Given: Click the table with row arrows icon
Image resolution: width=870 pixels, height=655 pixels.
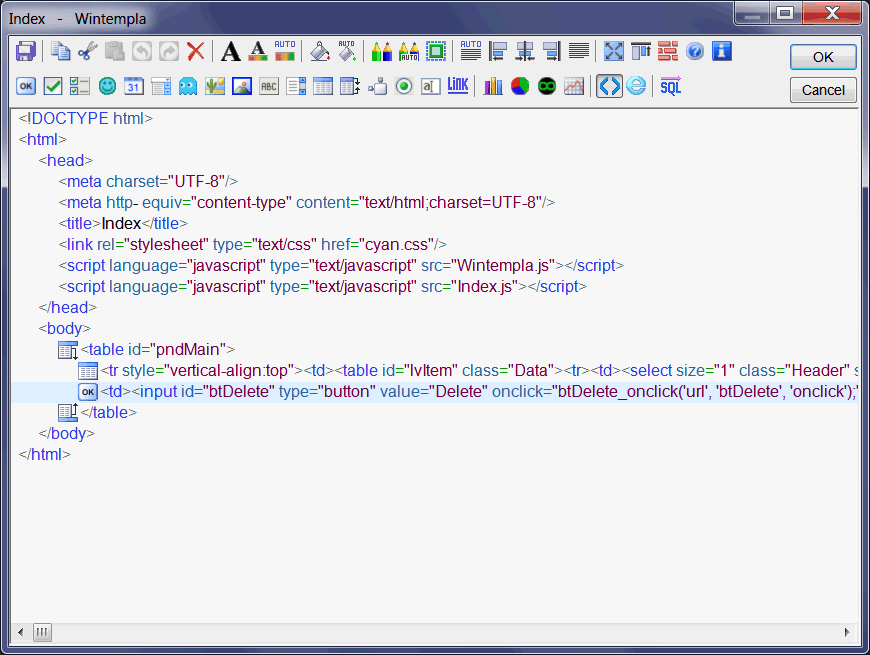Looking at the screenshot, I should (350, 86).
